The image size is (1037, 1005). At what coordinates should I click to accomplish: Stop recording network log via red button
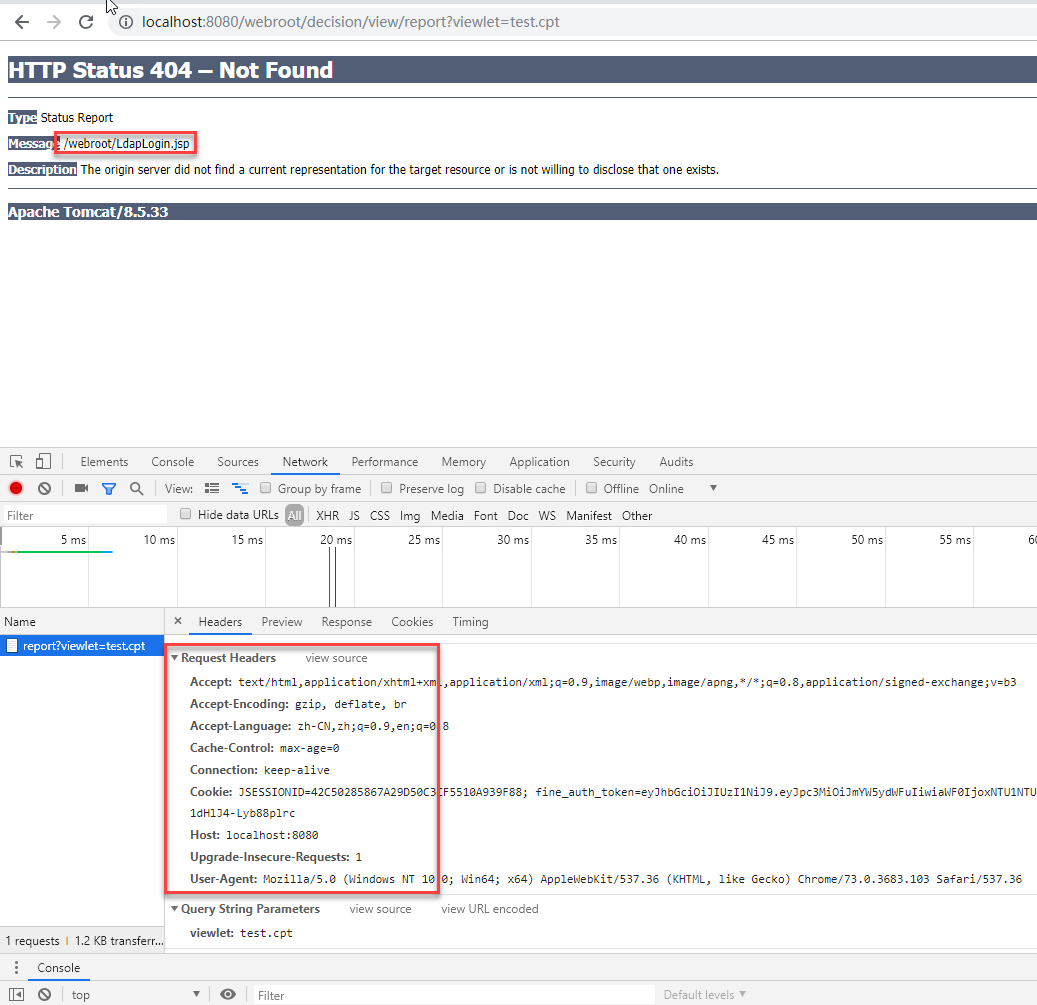[16, 489]
